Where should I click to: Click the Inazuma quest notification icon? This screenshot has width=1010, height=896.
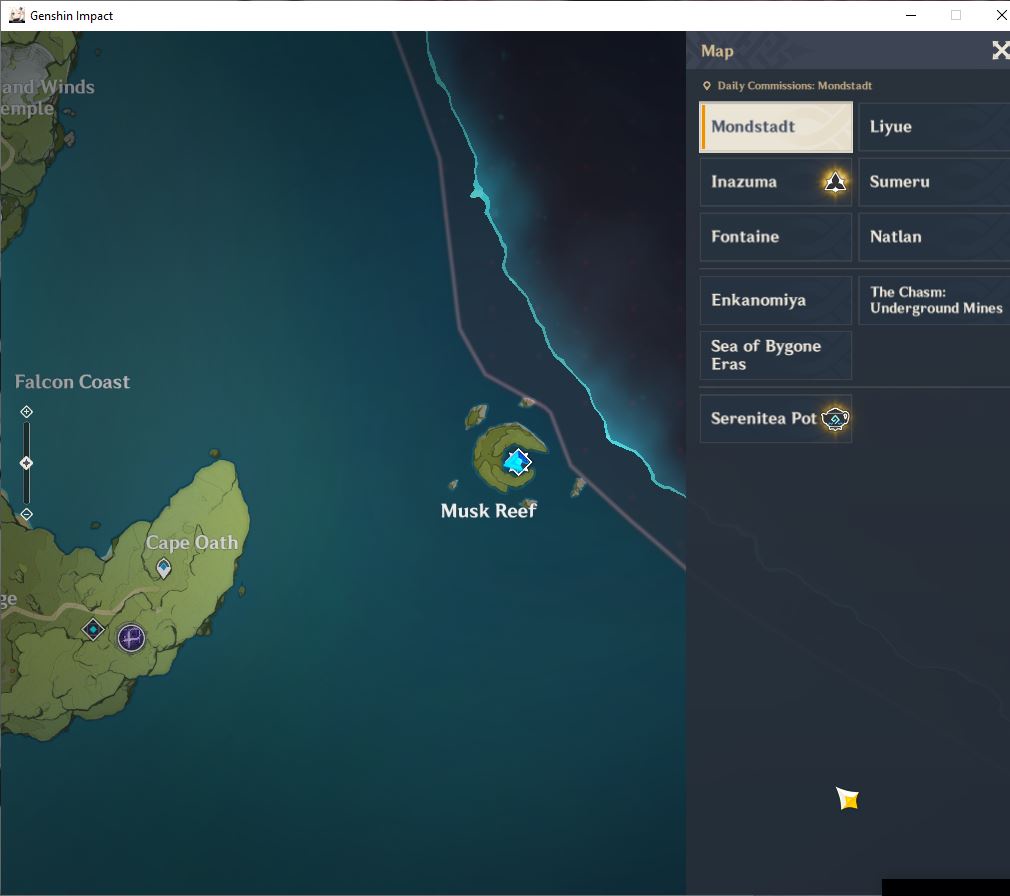point(835,182)
